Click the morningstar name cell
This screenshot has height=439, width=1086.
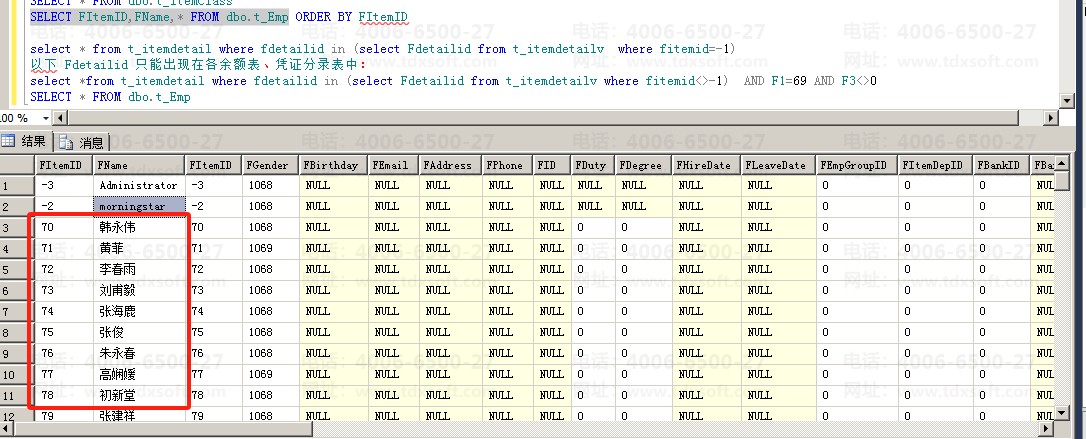[x=139, y=206]
